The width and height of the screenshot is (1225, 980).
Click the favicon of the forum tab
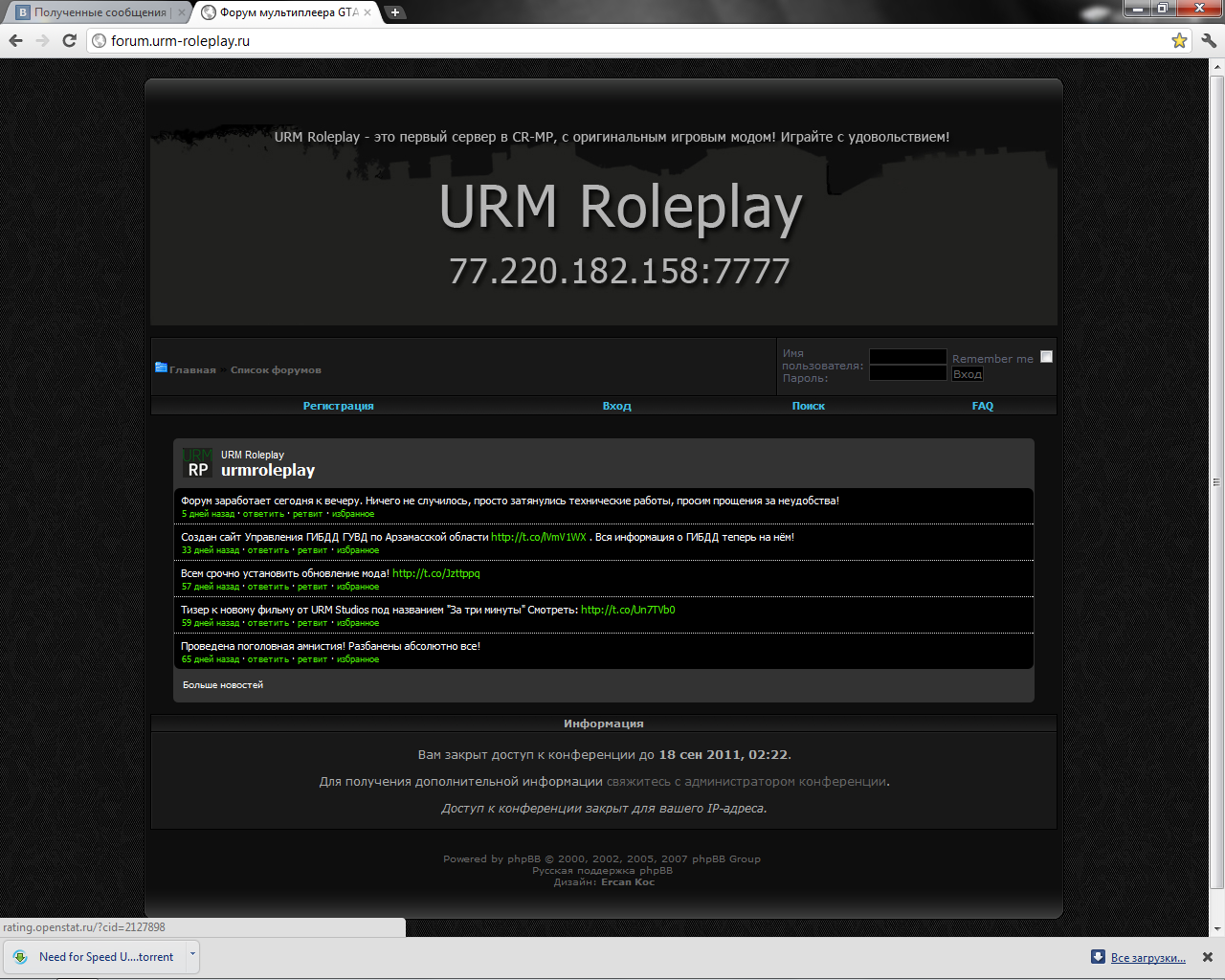(x=208, y=12)
